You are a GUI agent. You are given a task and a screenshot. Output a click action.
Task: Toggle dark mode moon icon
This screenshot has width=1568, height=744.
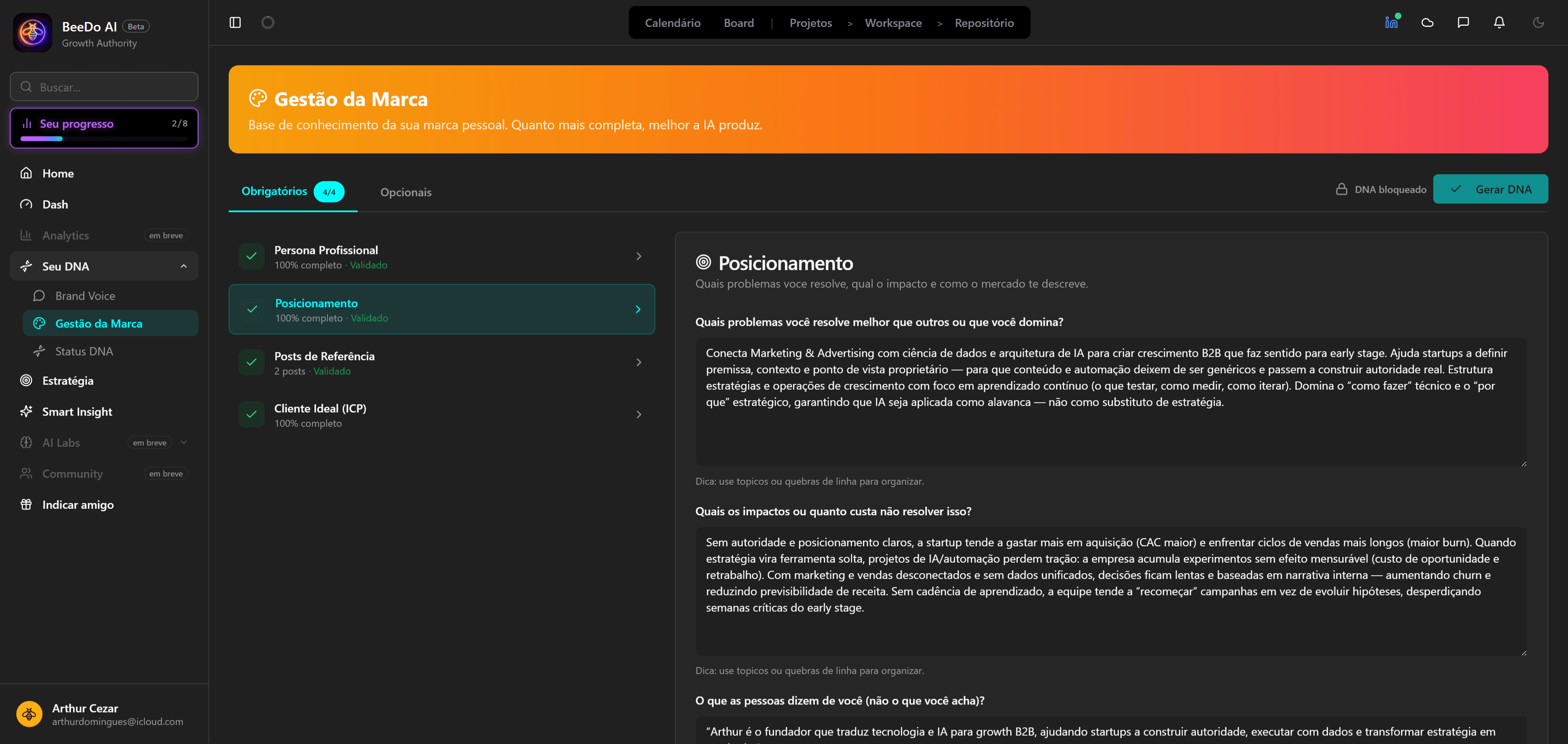click(1538, 22)
